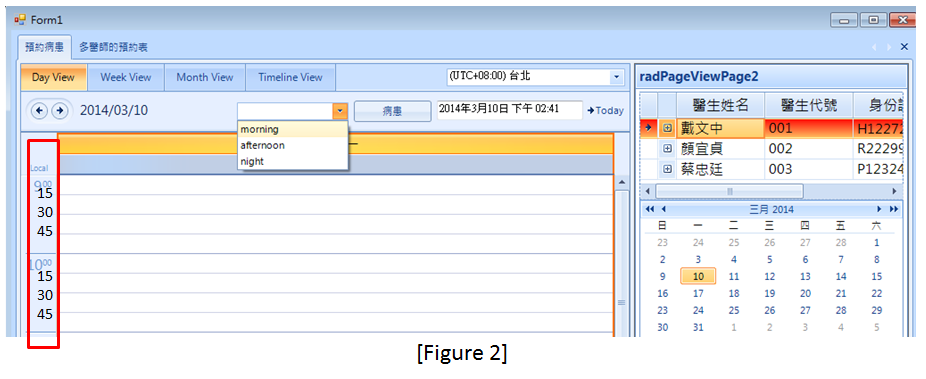Select the 顏宜貞 name cell
926x379 pixels.
coord(720,148)
